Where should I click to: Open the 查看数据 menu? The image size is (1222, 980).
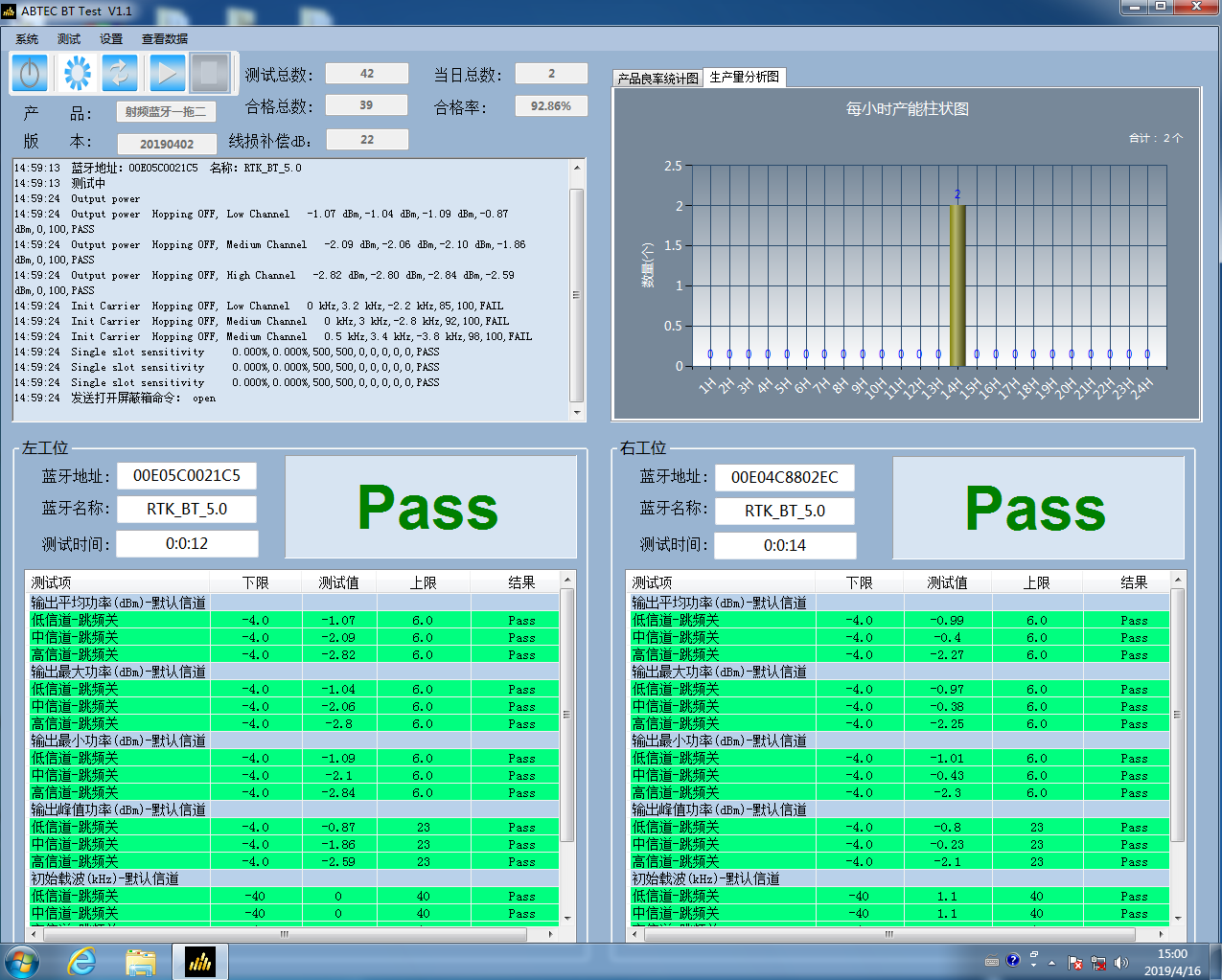tap(165, 39)
